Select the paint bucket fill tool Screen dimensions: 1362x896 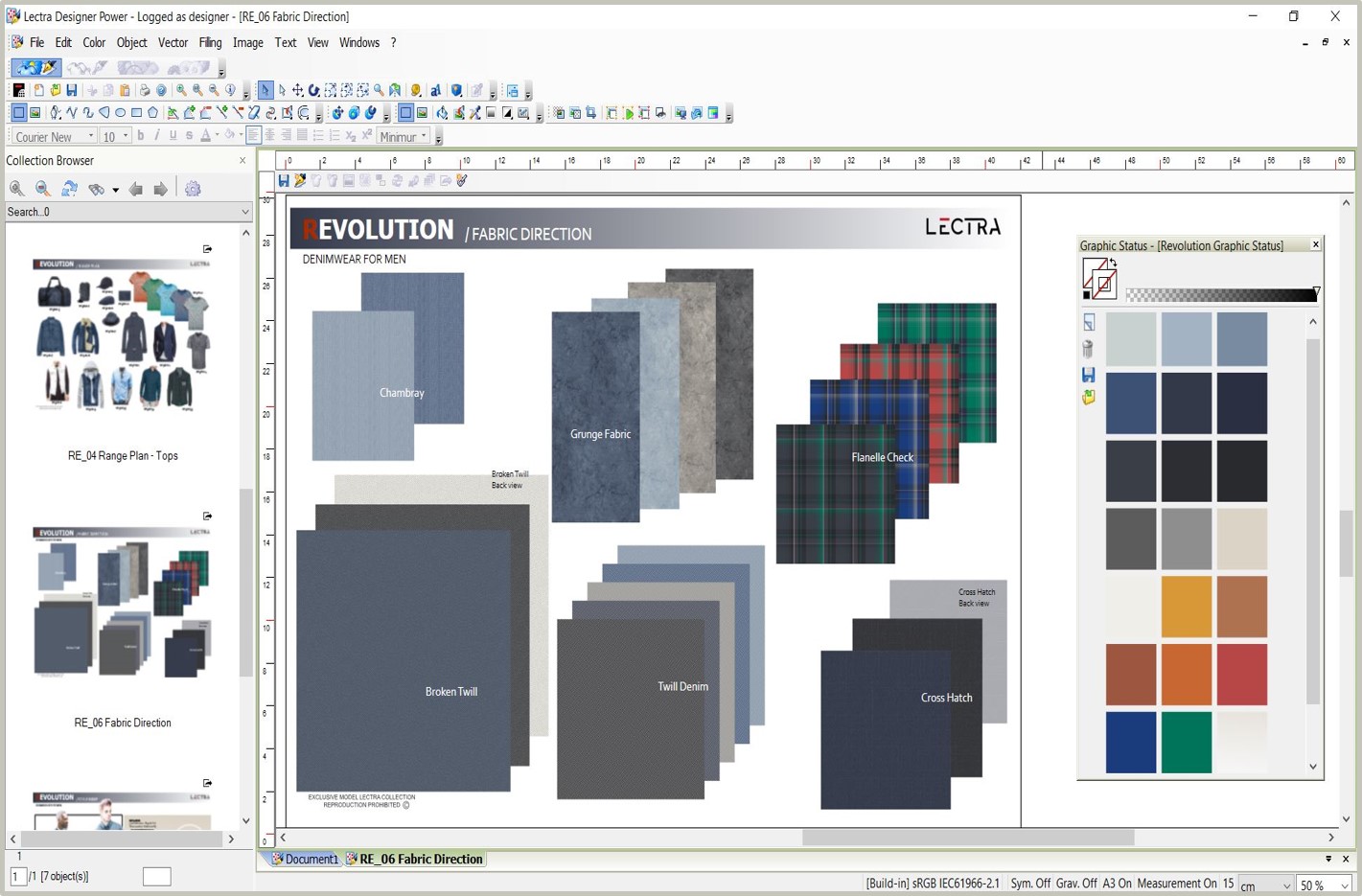[x=442, y=113]
